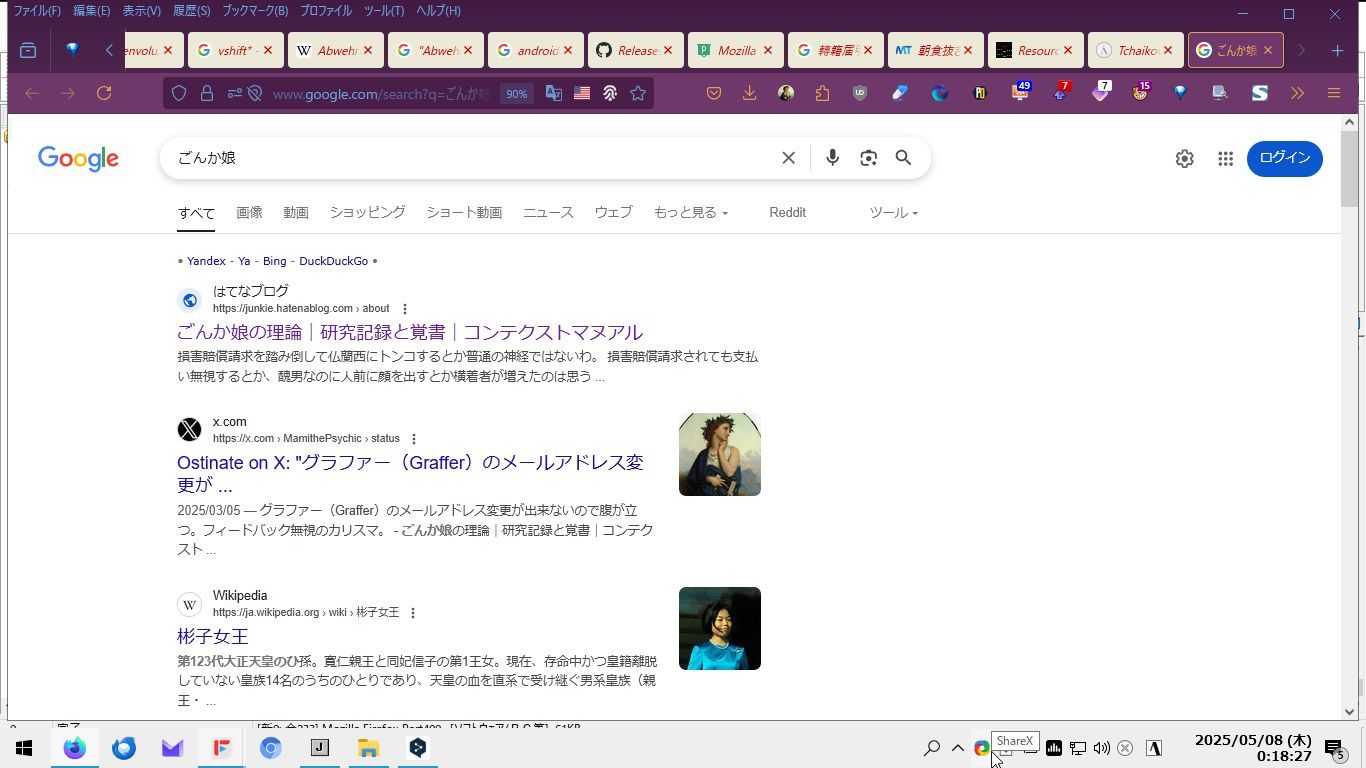Image resolution: width=1366 pixels, height=768 pixels.
Task: Open volume control in system tray
Action: (x=1101, y=748)
